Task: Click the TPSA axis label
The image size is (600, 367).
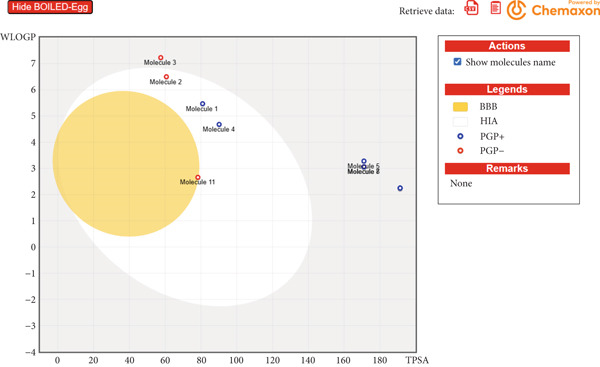Action: (x=417, y=360)
